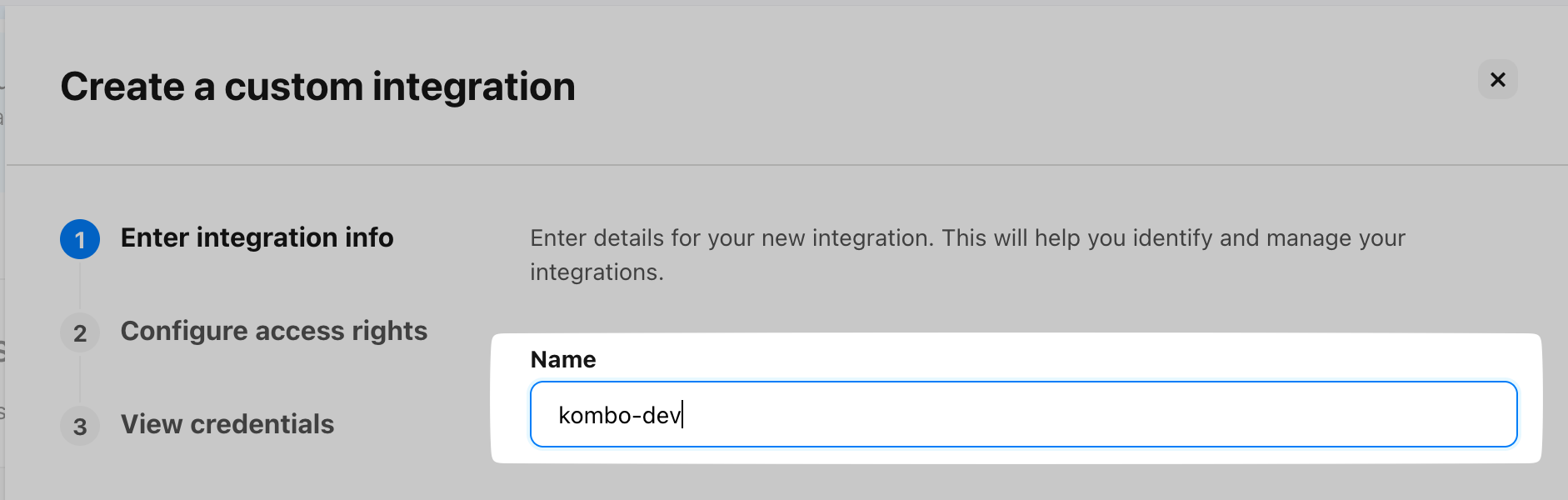The width and height of the screenshot is (1568, 500).
Task: Open the View credentials step
Action: click(227, 425)
